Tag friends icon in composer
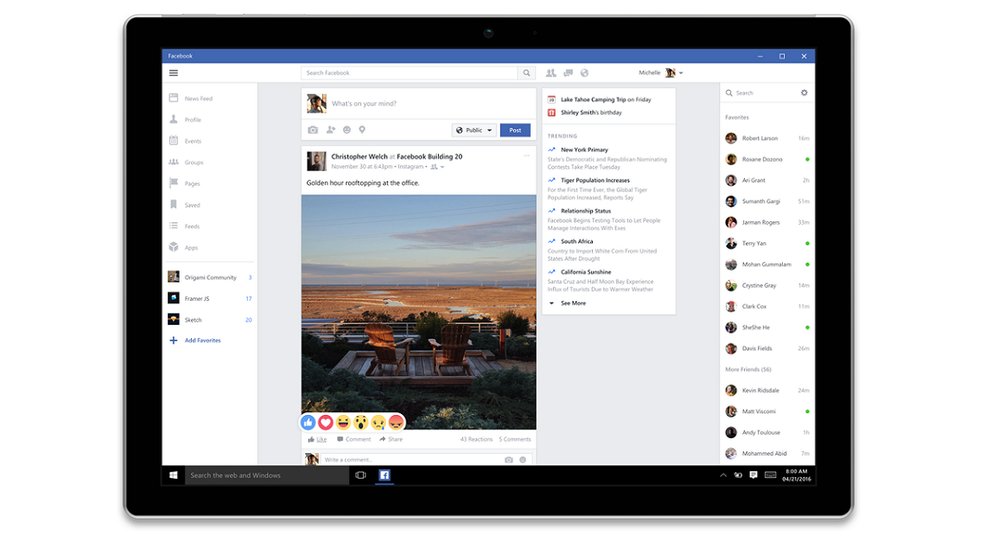The width and height of the screenshot is (992, 542). click(x=330, y=130)
